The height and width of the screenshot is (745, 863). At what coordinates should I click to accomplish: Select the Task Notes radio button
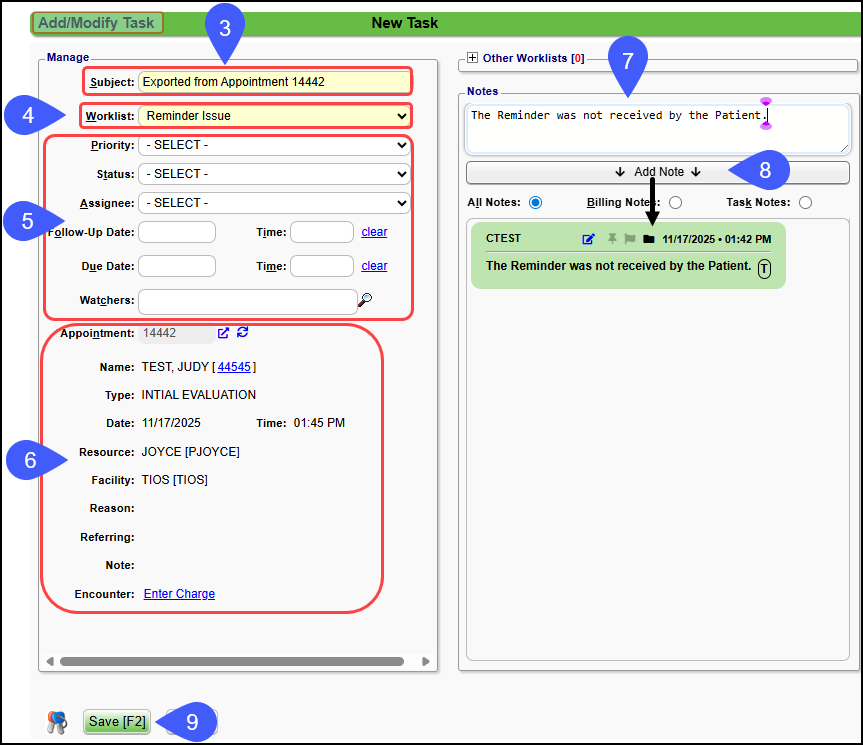click(x=805, y=203)
